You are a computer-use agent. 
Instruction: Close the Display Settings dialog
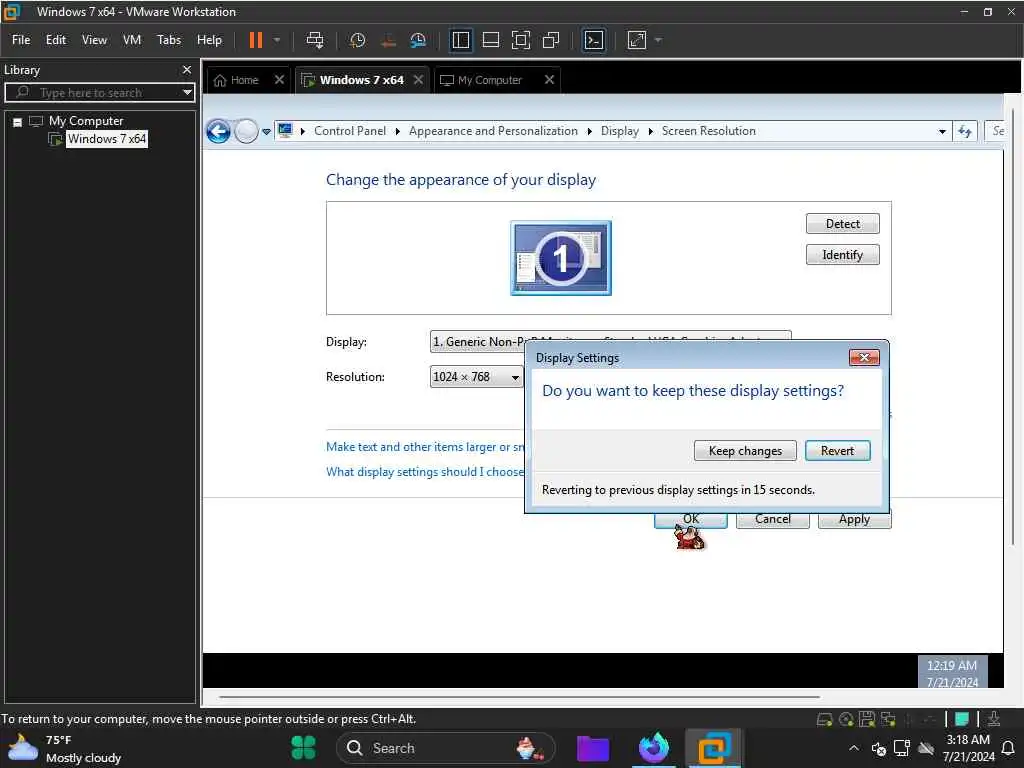[864, 358]
